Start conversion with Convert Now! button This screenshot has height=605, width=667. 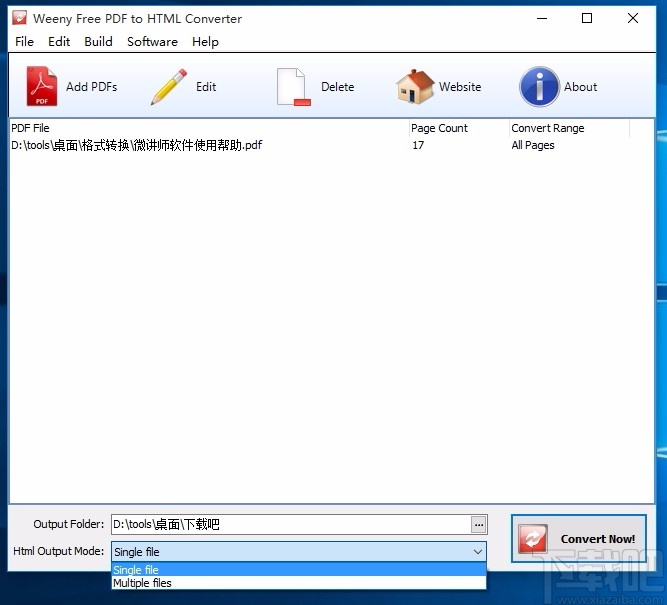coord(579,539)
